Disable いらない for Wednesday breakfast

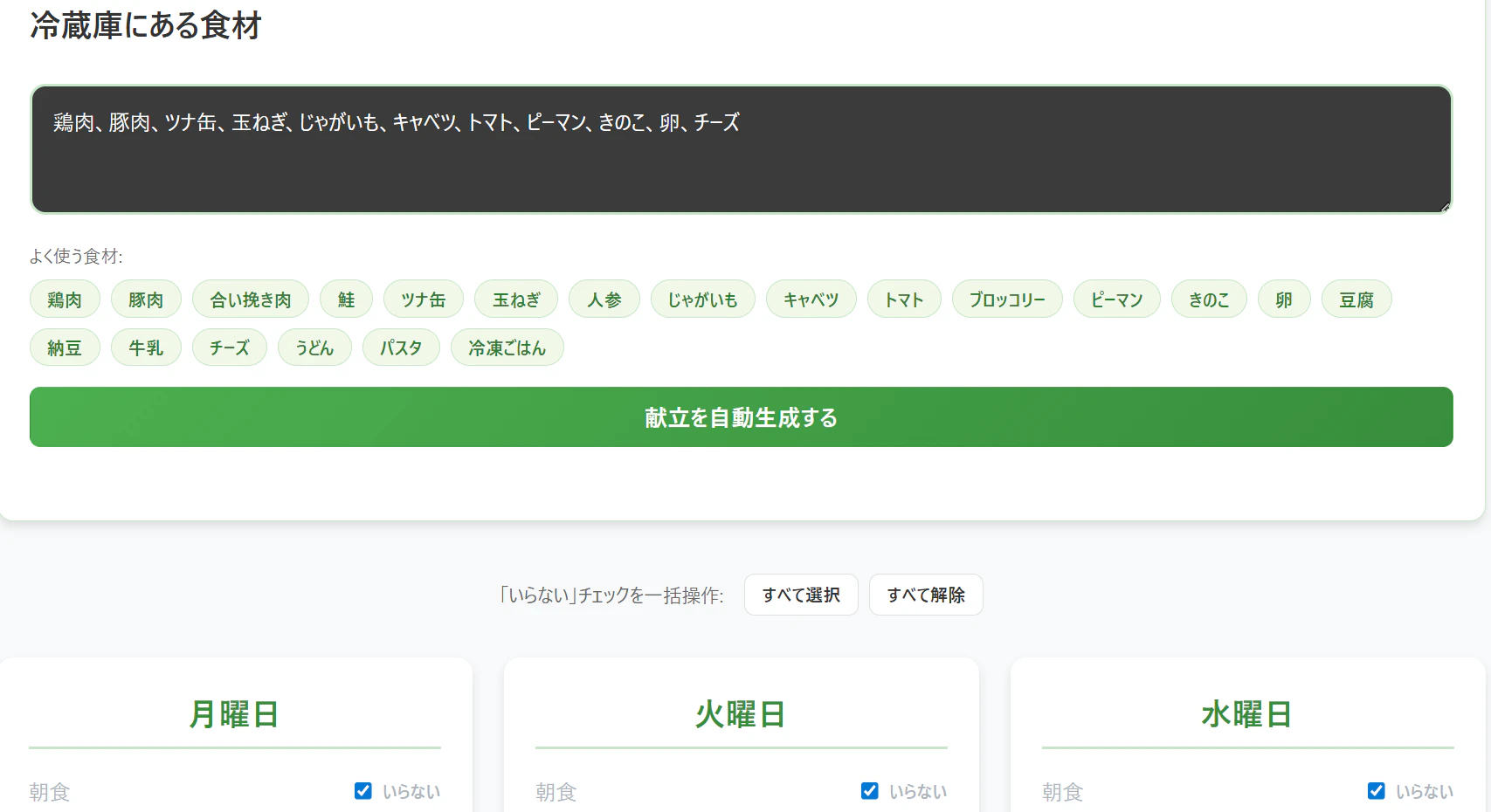coord(1376,790)
